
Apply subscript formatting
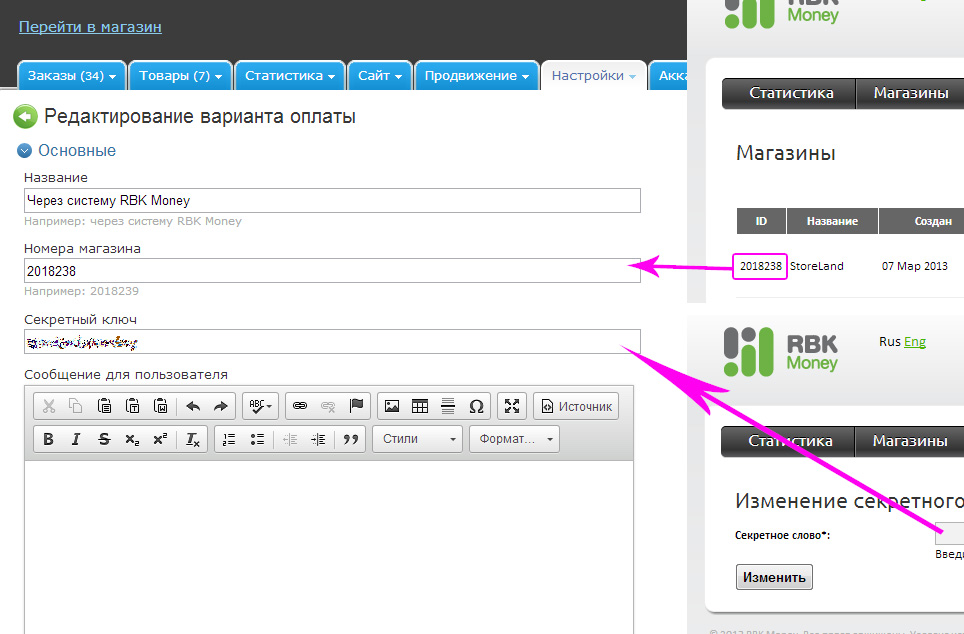(x=132, y=439)
